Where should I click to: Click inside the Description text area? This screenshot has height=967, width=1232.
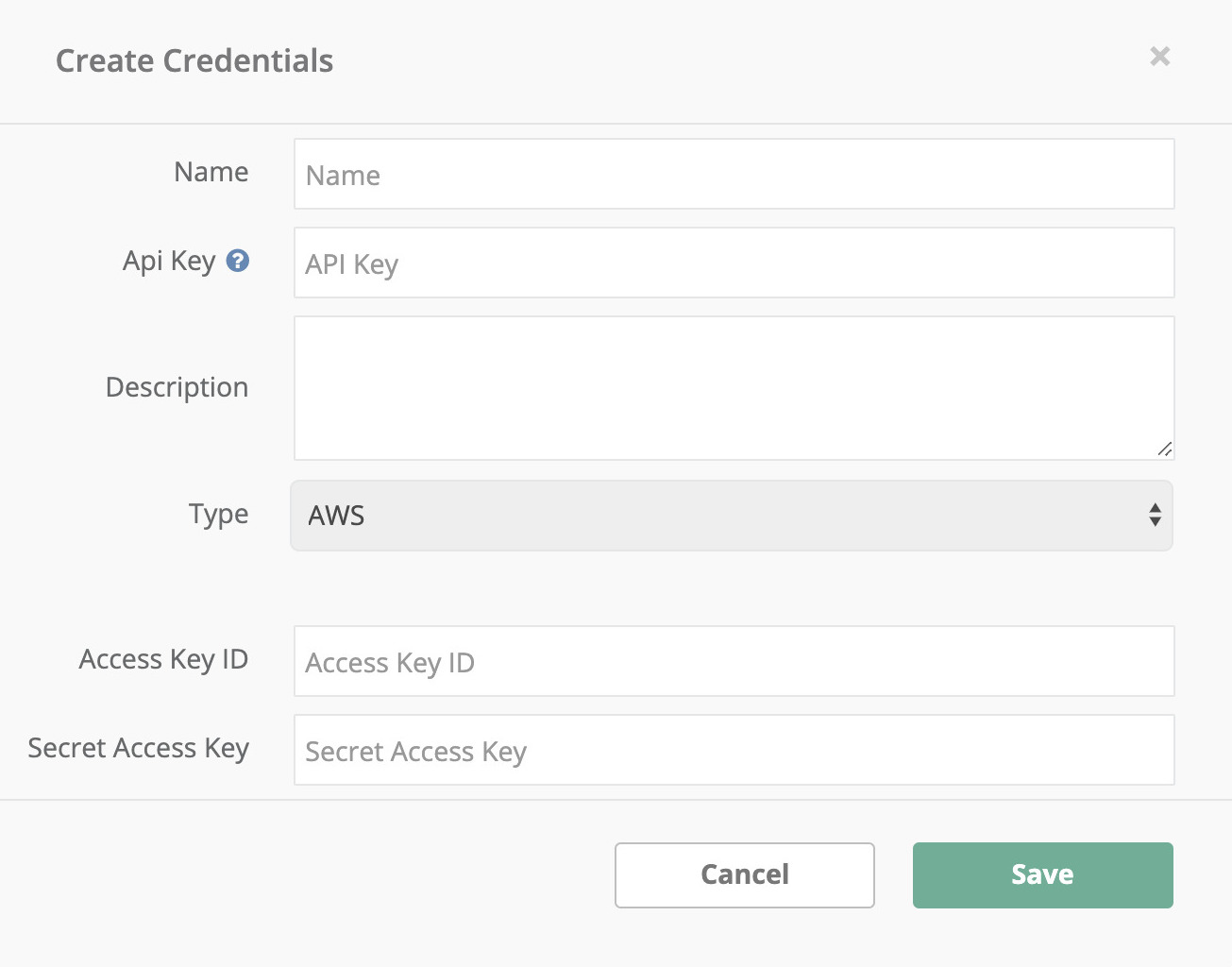tap(734, 388)
